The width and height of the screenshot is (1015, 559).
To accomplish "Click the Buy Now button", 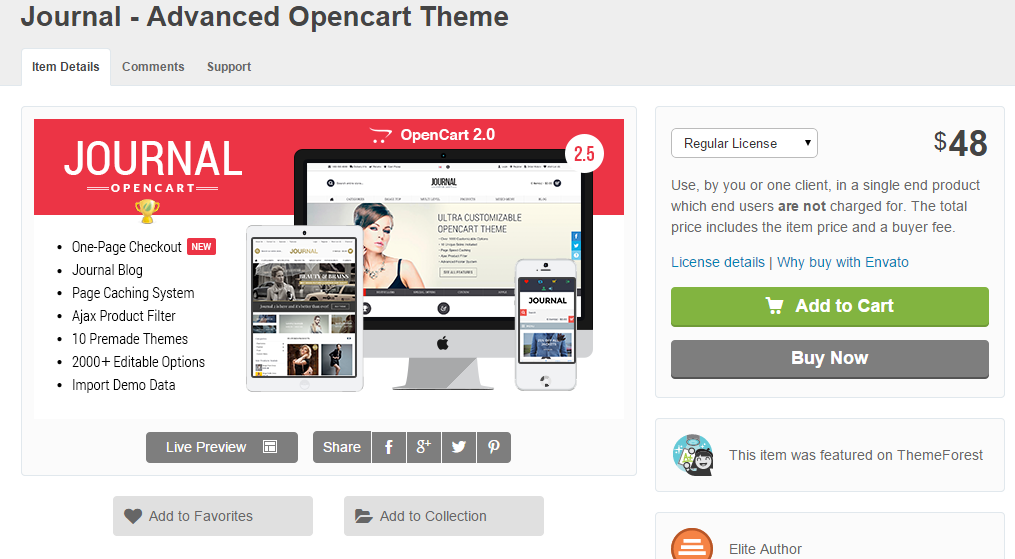I will pos(829,358).
